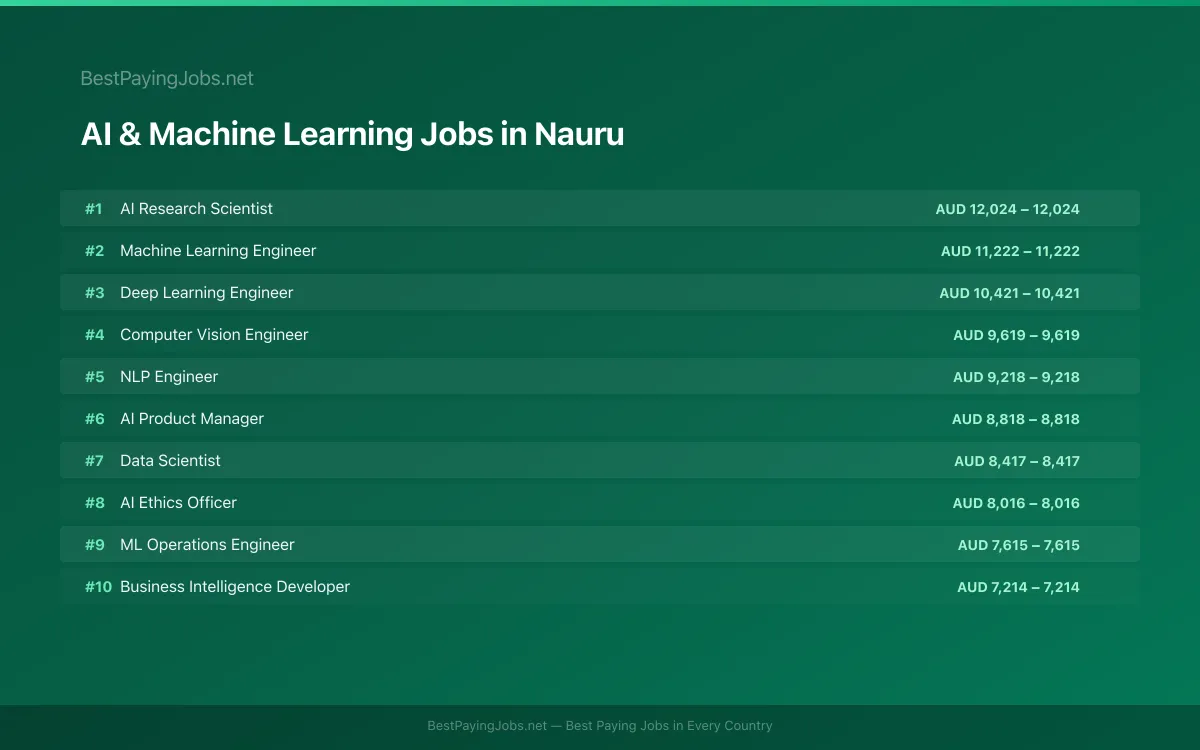Viewport: 1200px width, 750px height.
Task: Click the #5 rank number
Action: (94, 377)
